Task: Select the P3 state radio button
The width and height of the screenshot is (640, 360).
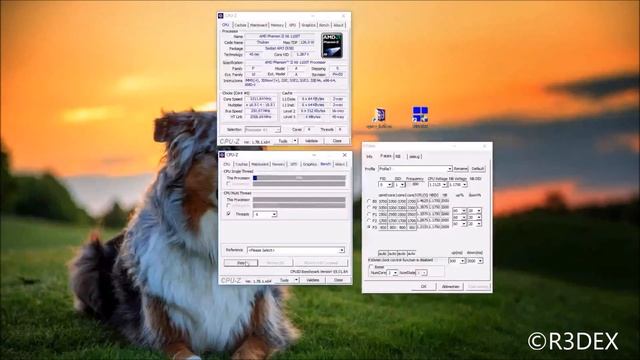Action: pos(369,227)
